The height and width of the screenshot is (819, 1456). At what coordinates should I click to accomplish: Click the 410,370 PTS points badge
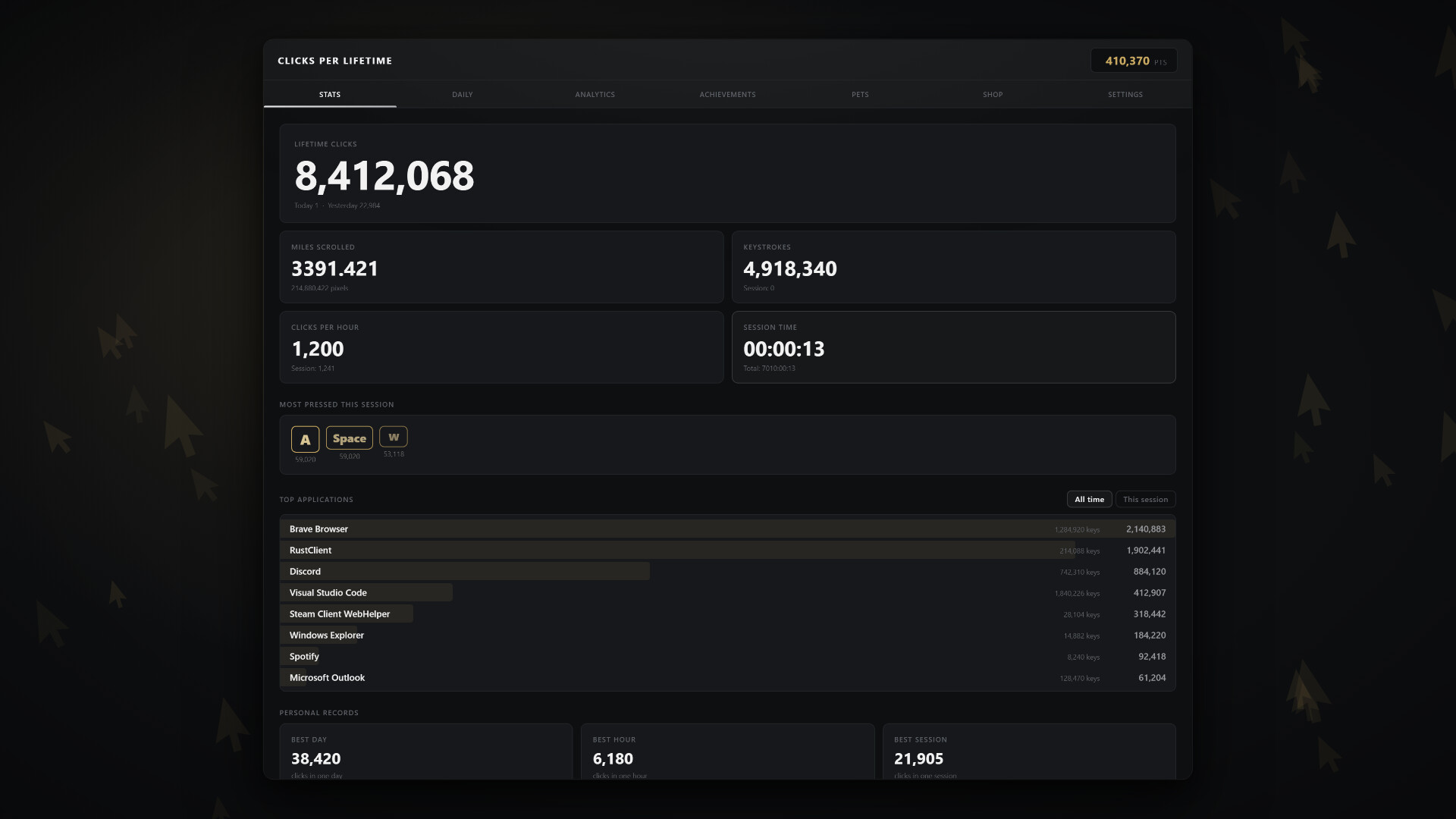coord(1134,61)
